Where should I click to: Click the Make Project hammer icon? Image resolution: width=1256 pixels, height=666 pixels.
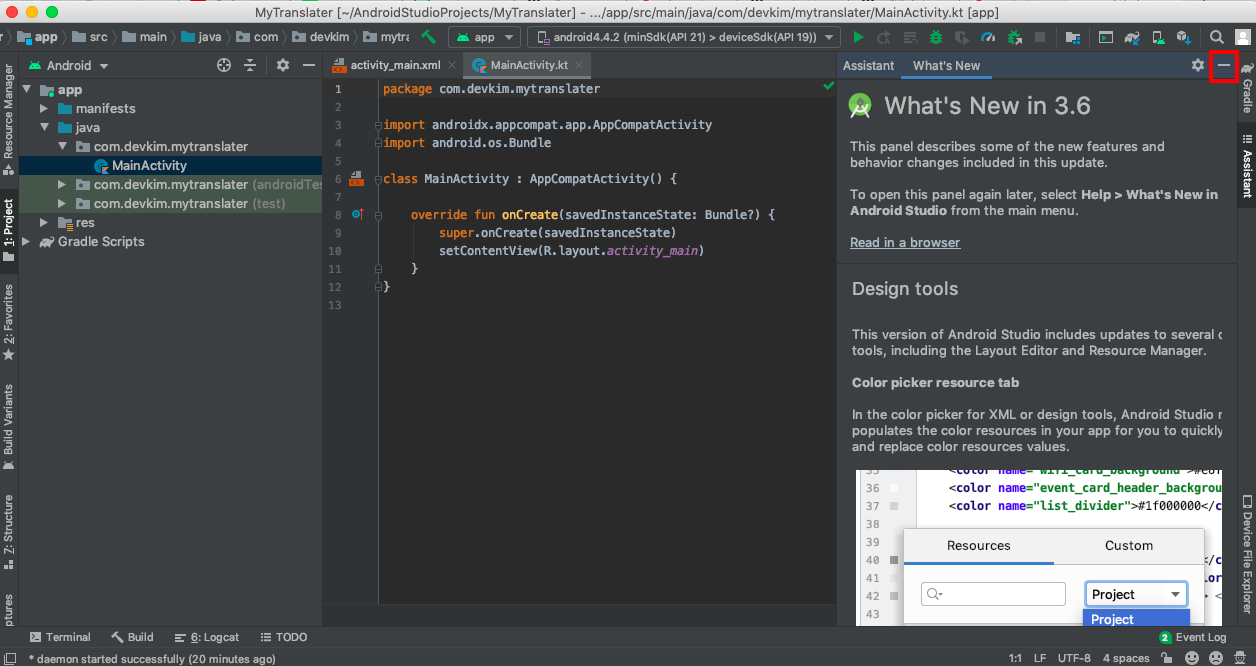428,37
